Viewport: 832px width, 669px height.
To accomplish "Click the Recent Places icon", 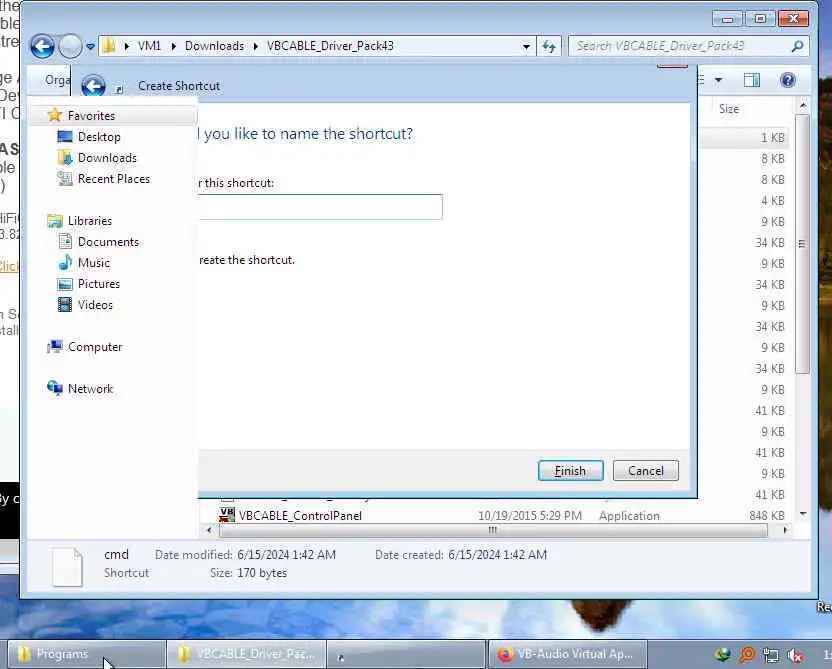I will click(x=65, y=179).
